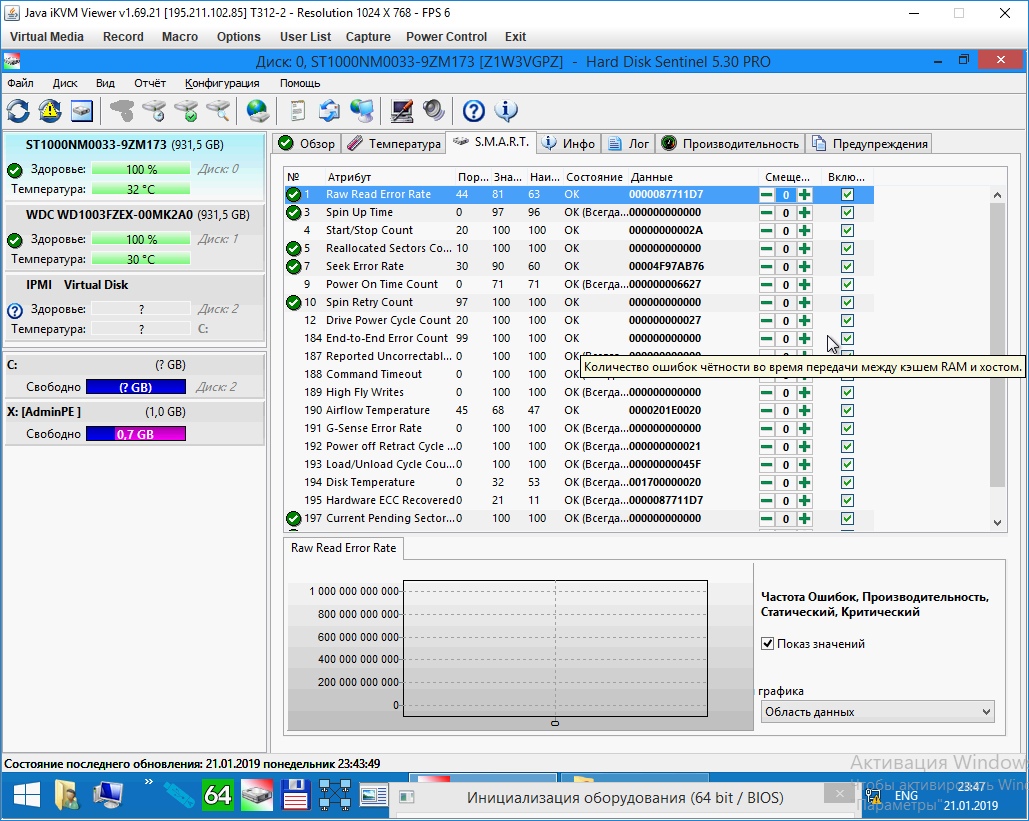The image size is (1029, 821).
Task: Click the blue info bubble toolbar icon
Action: 505,111
